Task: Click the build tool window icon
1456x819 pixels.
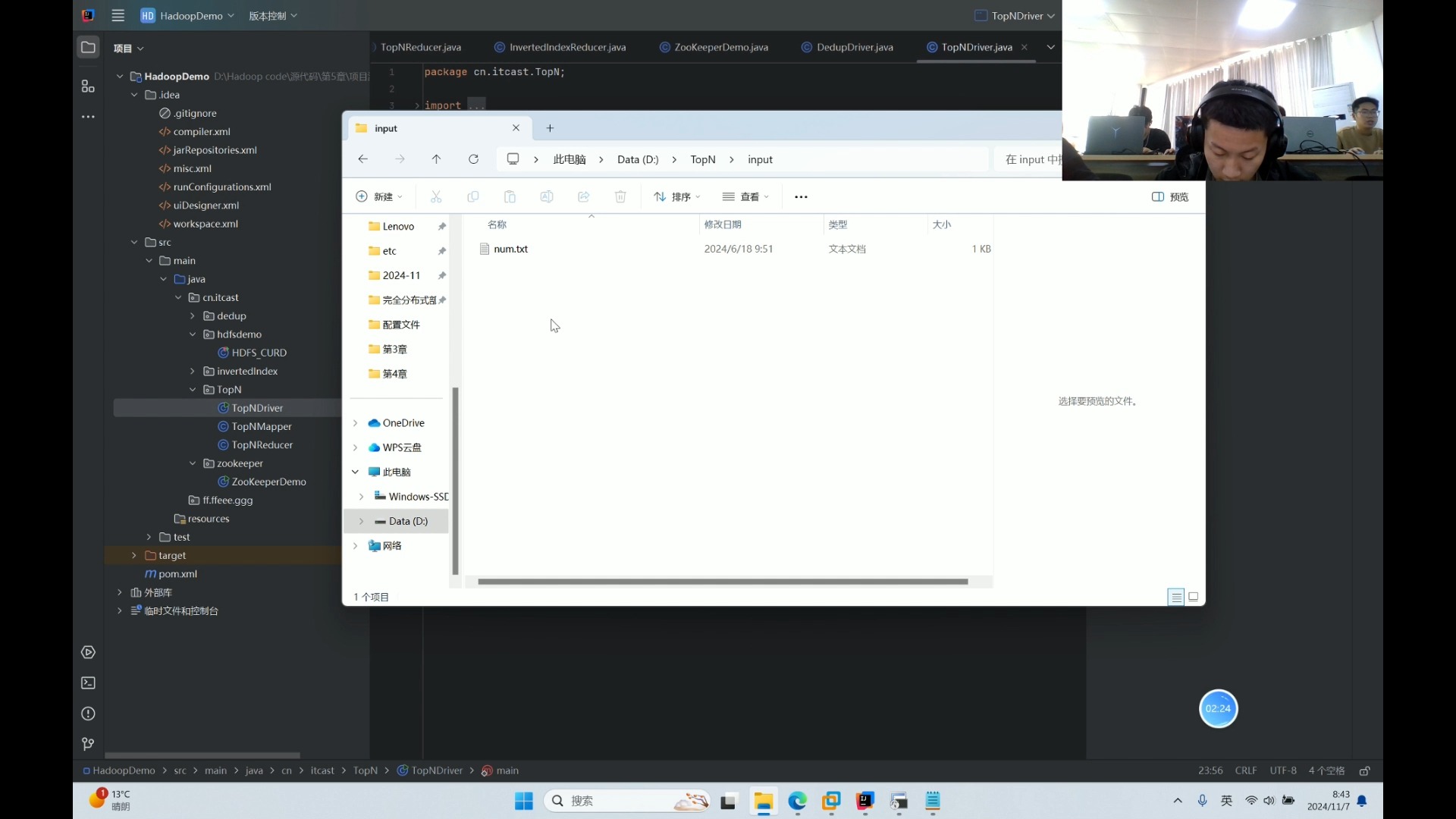Action: pos(88,654)
